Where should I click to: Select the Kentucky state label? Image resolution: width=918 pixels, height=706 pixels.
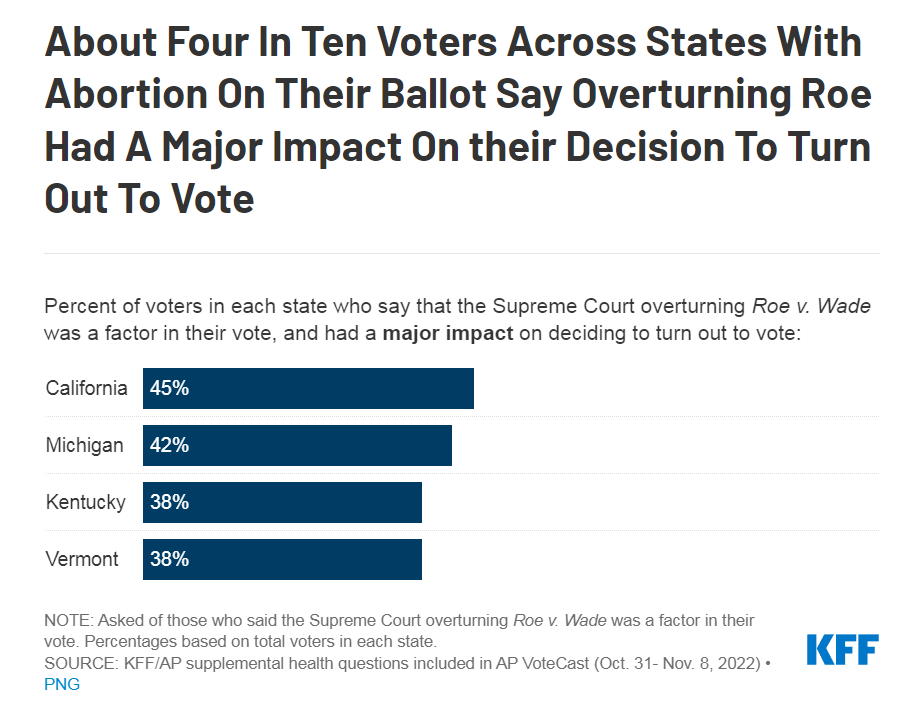(x=86, y=502)
